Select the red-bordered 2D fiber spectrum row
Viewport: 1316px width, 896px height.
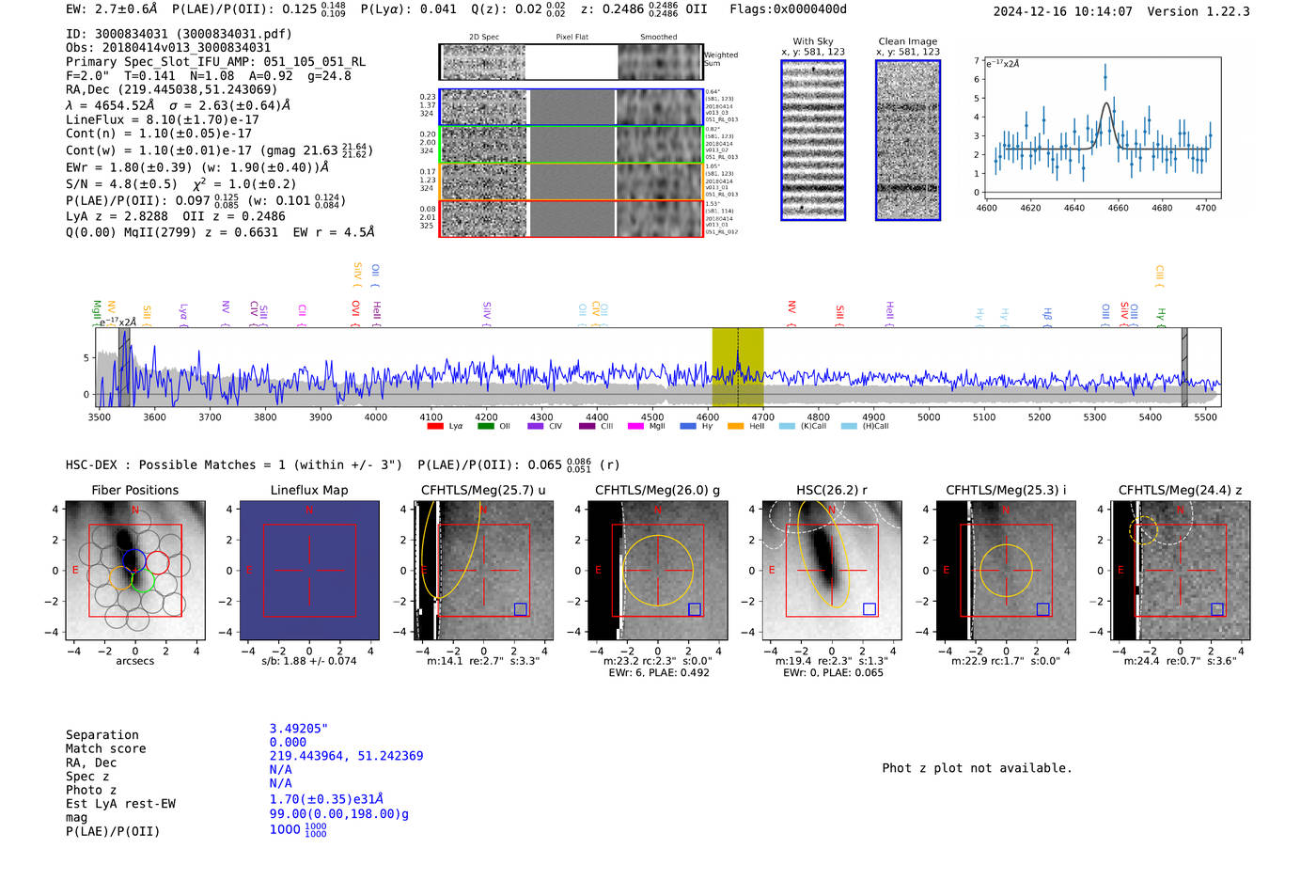click(x=572, y=218)
